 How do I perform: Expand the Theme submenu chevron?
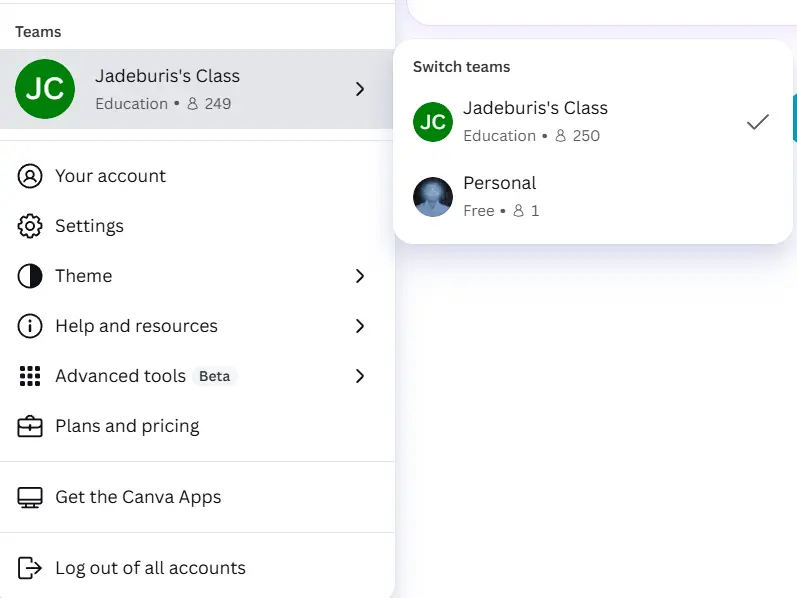point(360,276)
